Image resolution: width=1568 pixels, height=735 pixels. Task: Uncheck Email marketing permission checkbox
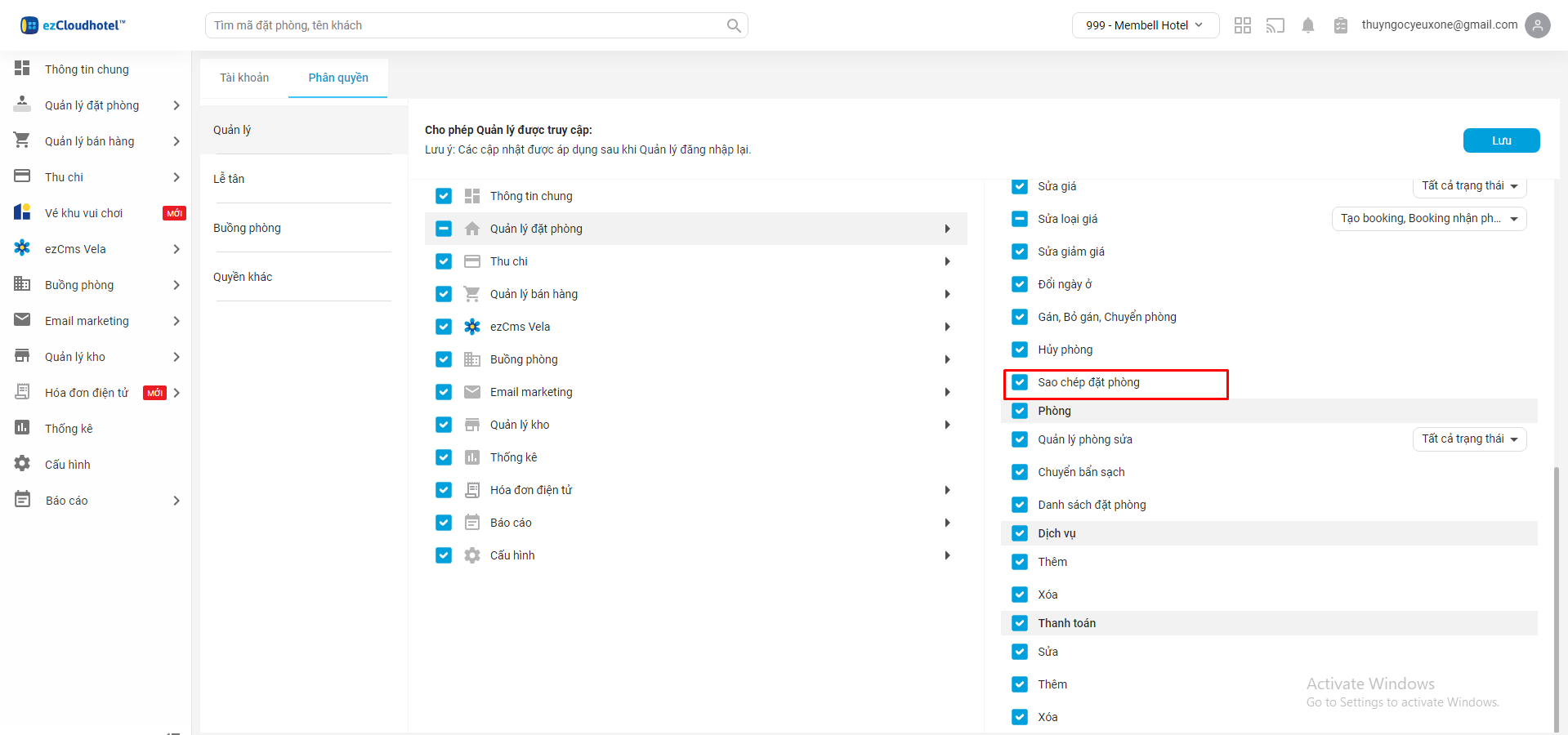tap(444, 392)
